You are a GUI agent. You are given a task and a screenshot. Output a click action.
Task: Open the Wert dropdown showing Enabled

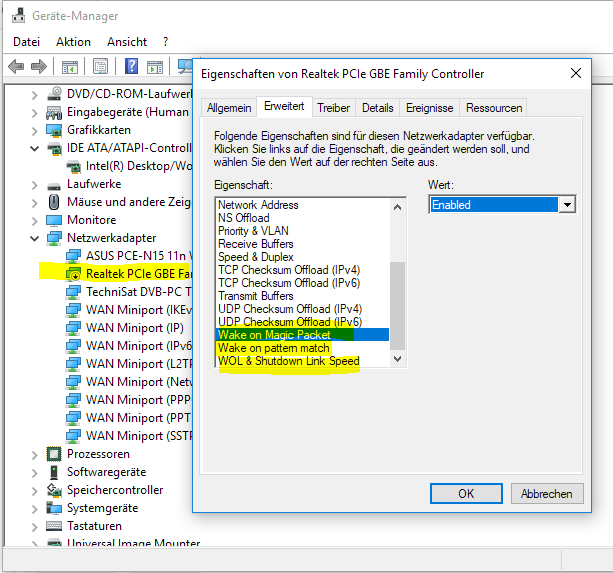[567, 204]
